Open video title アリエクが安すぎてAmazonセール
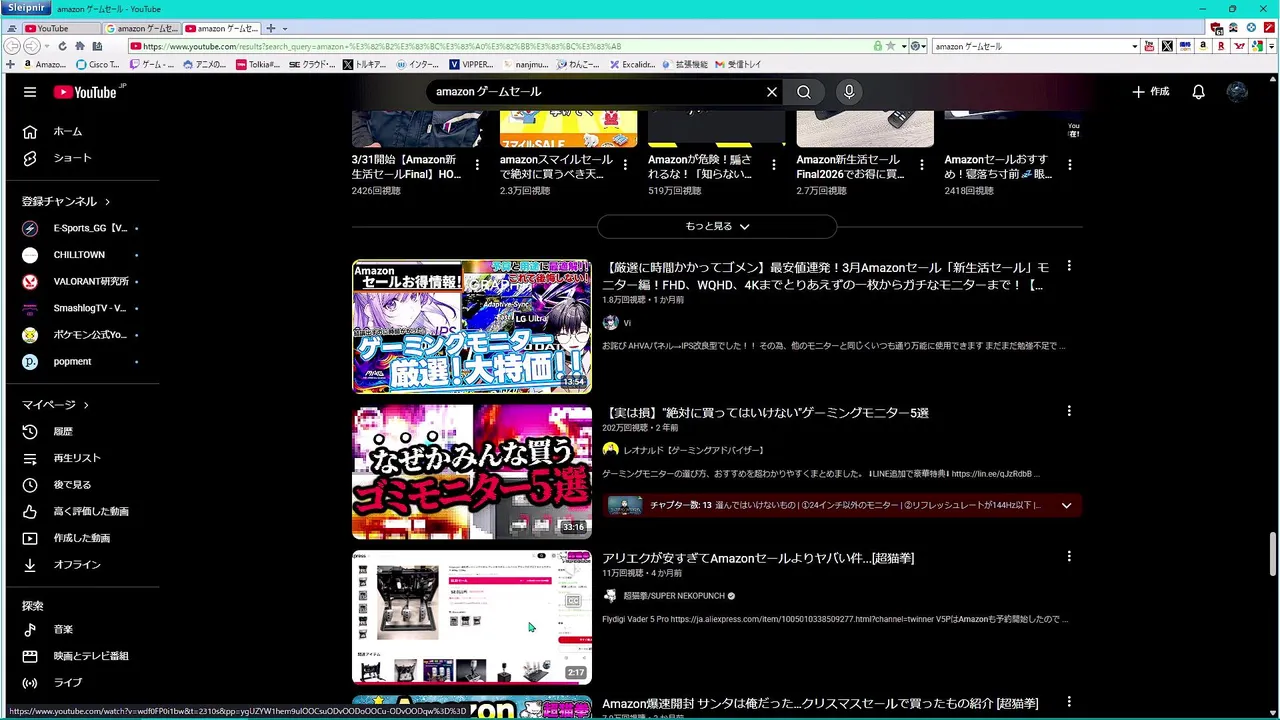Screen dimensions: 1280x720 click(x=758, y=558)
